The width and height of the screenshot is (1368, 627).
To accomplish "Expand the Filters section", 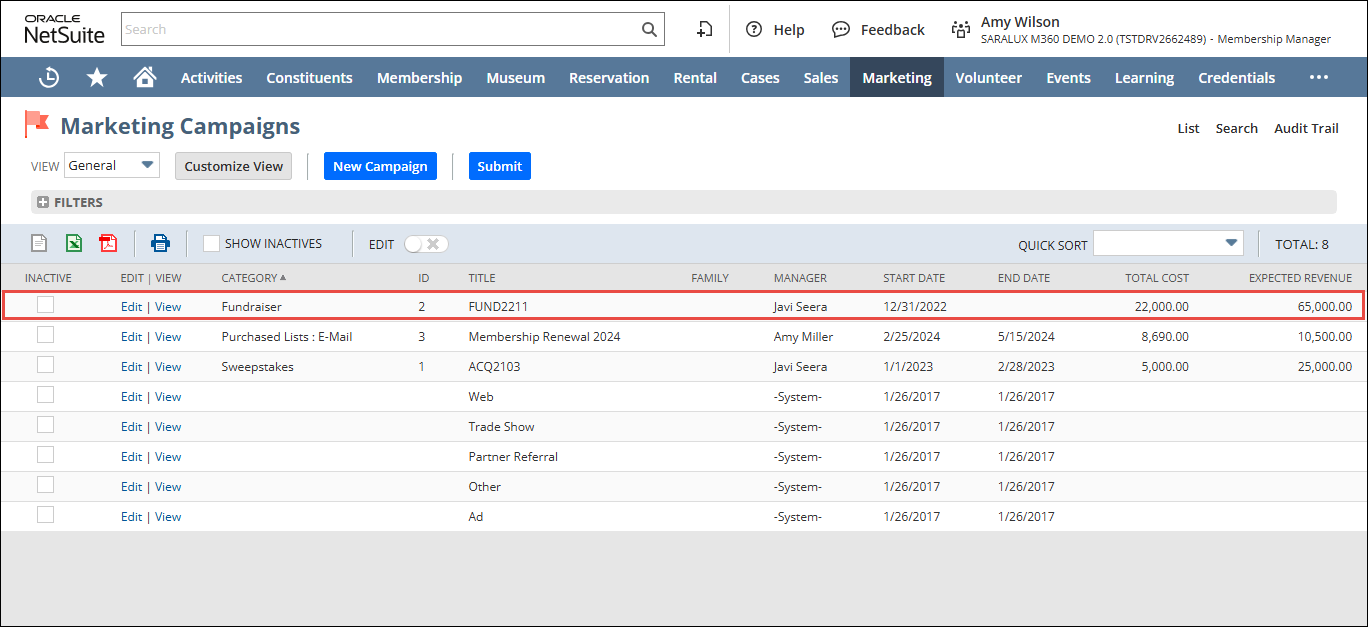I will (x=43, y=203).
